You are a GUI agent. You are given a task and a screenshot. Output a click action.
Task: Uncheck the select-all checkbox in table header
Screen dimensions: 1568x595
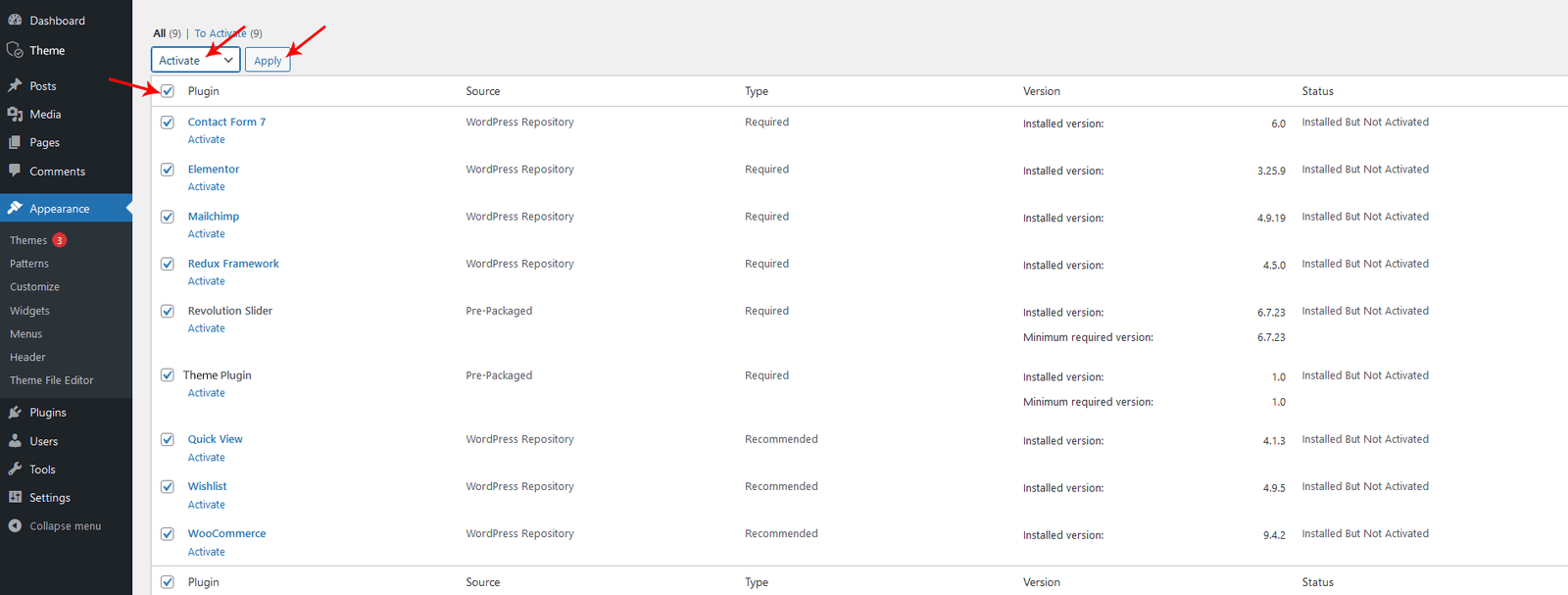(168, 91)
